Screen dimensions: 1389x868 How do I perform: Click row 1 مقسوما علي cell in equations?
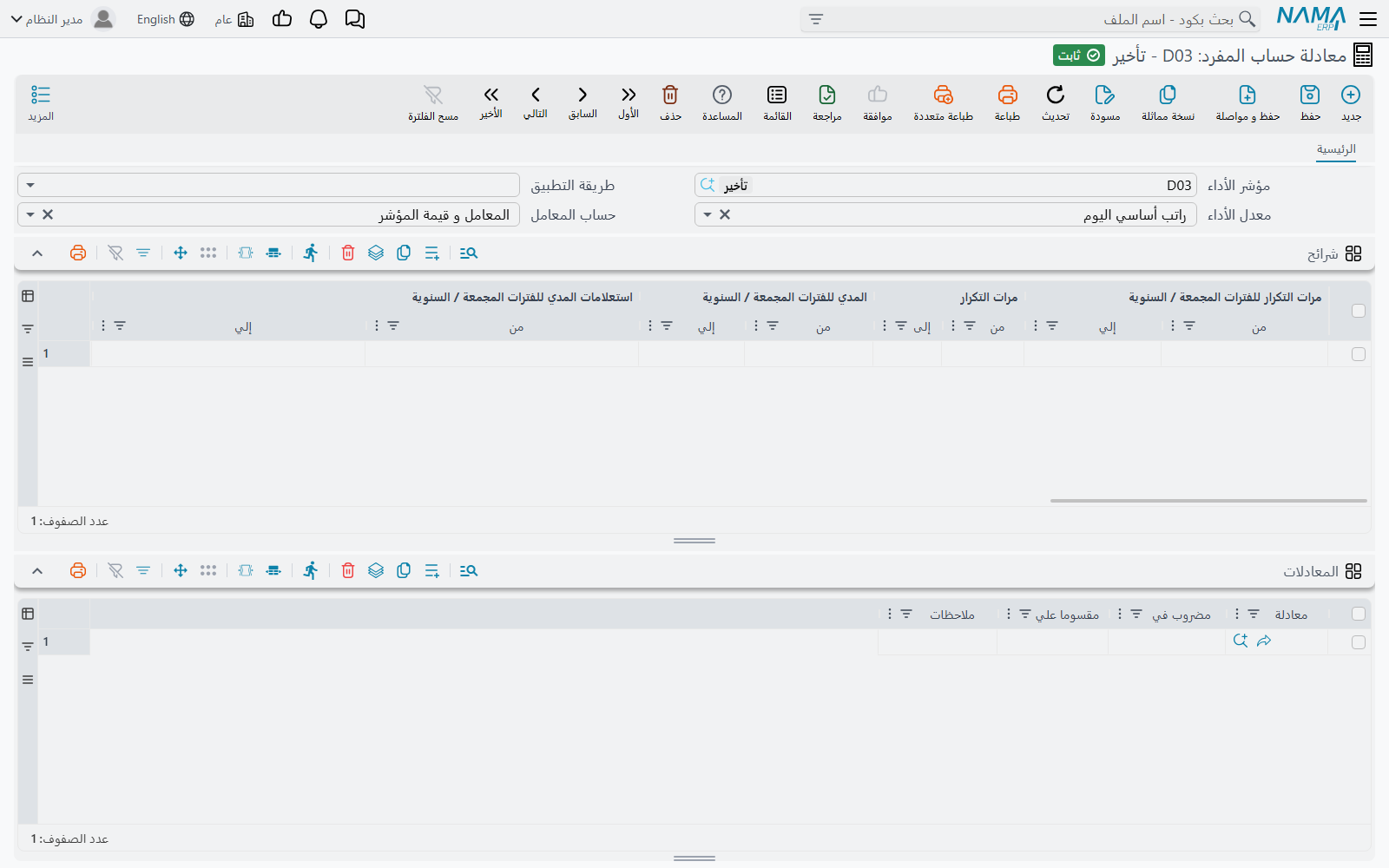tap(1052, 642)
